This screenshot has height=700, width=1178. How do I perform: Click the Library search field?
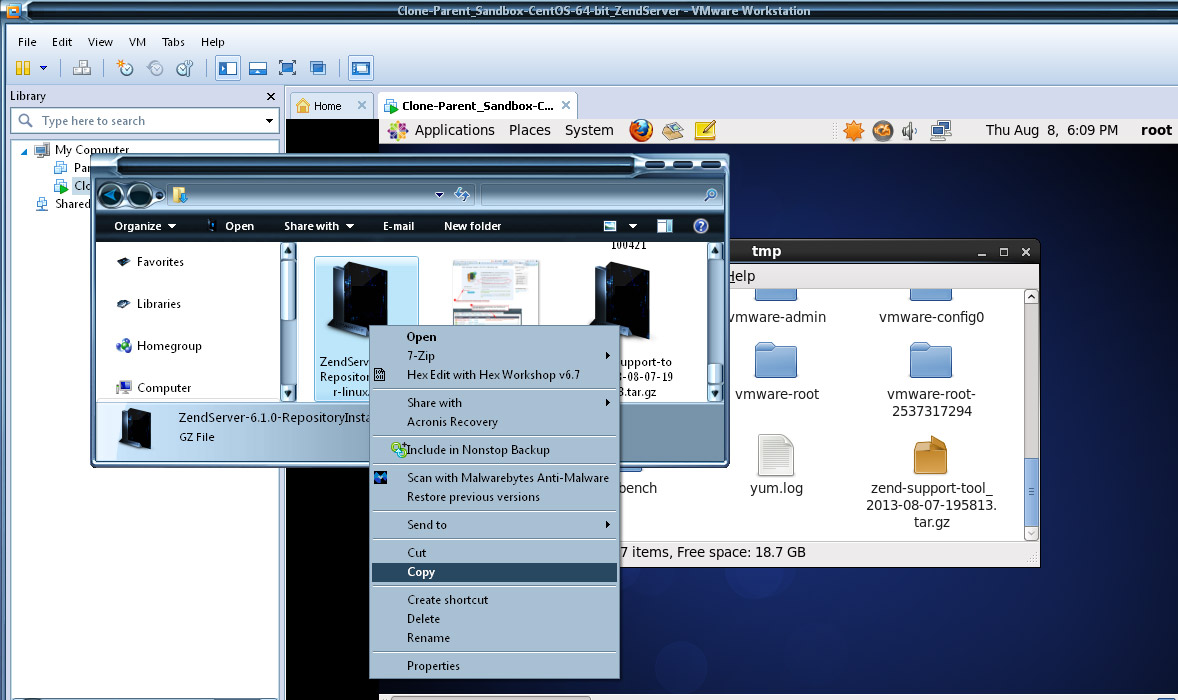click(144, 121)
